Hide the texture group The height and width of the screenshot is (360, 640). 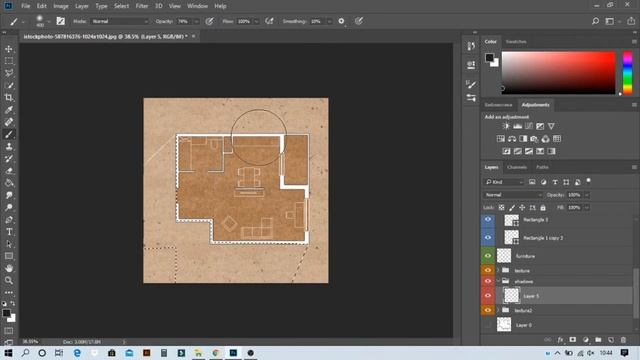click(488, 270)
